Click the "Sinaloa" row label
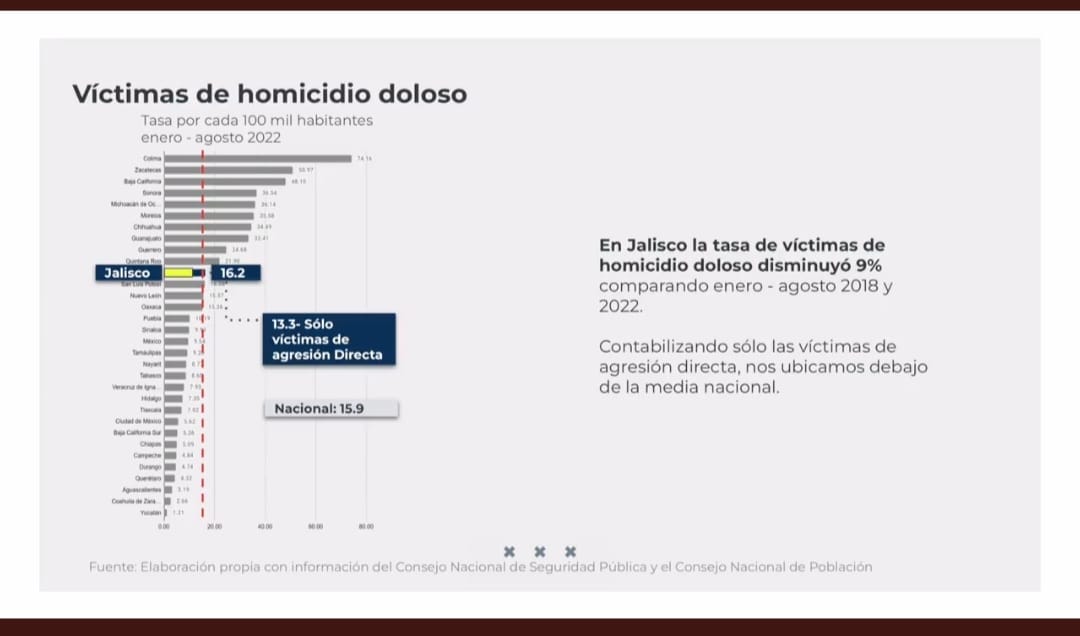The image size is (1080, 636). point(152,330)
